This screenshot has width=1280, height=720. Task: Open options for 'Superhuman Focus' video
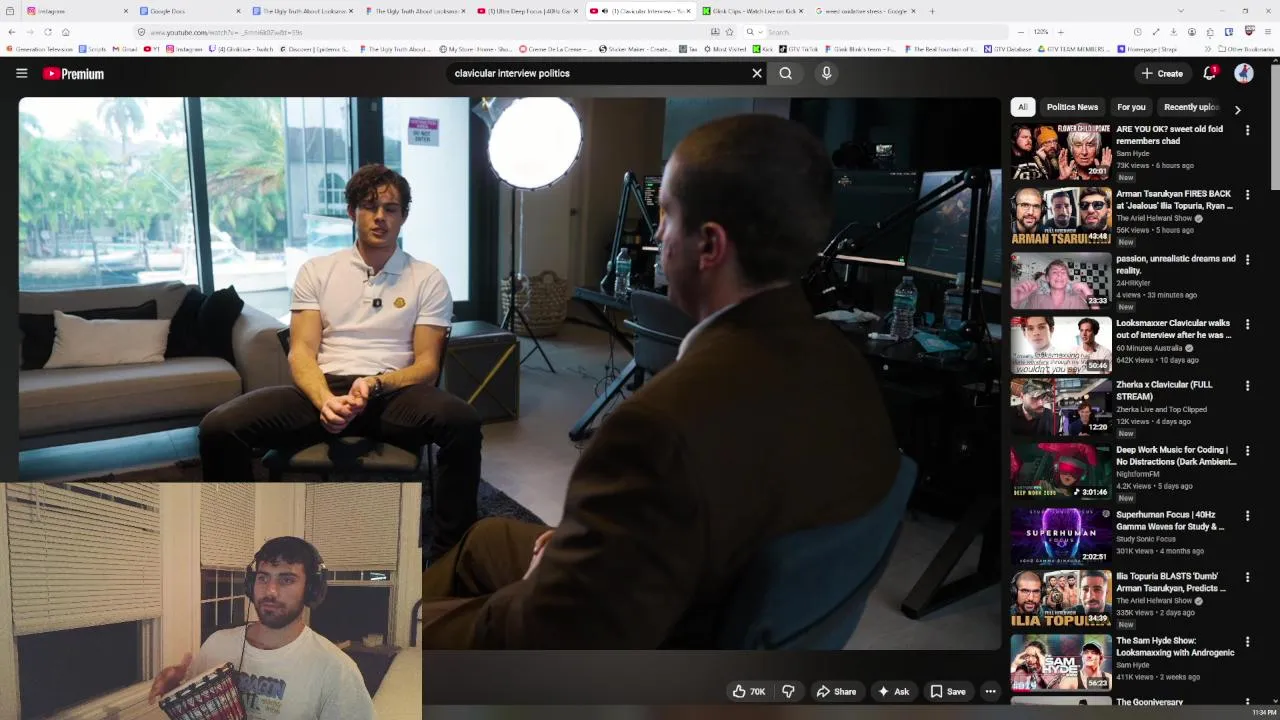tap(1247, 516)
